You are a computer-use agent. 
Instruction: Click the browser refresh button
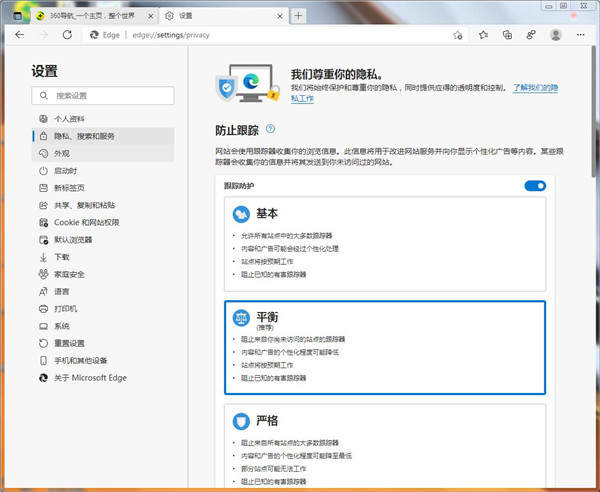(x=67, y=34)
